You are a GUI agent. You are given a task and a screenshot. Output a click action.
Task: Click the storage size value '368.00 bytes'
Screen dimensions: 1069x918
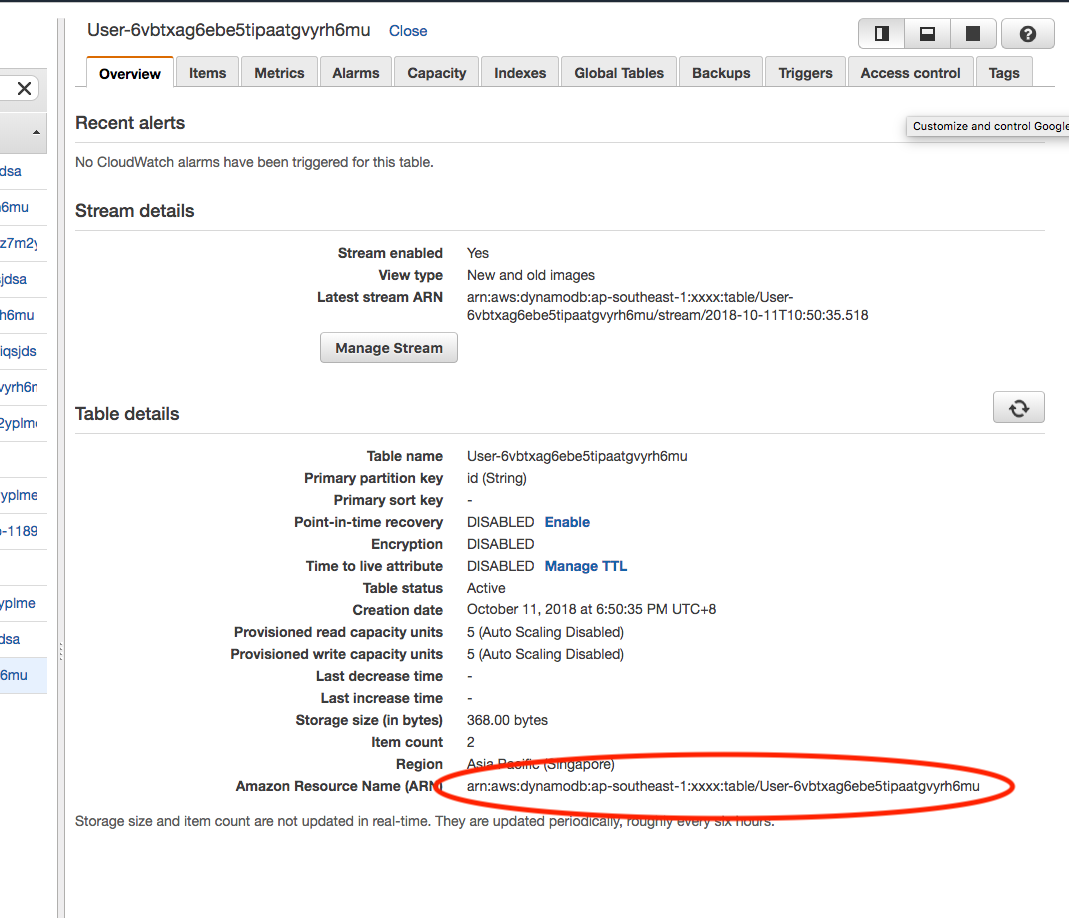coord(507,720)
